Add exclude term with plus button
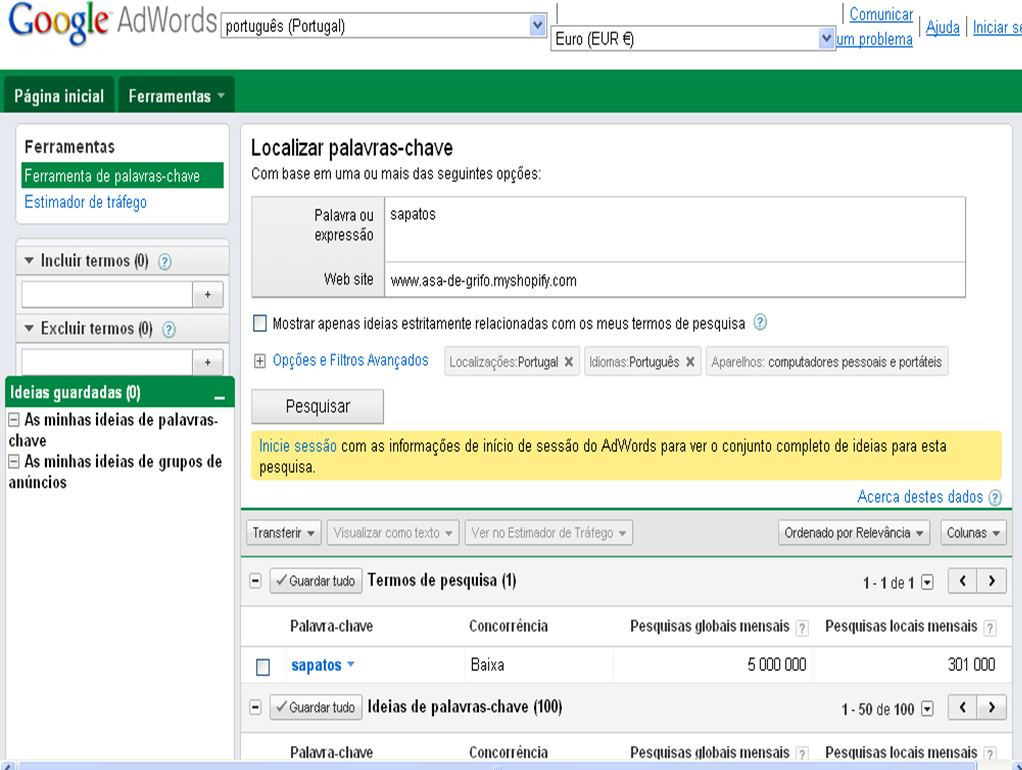This screenshot has height=770, width=1022. 208,362
